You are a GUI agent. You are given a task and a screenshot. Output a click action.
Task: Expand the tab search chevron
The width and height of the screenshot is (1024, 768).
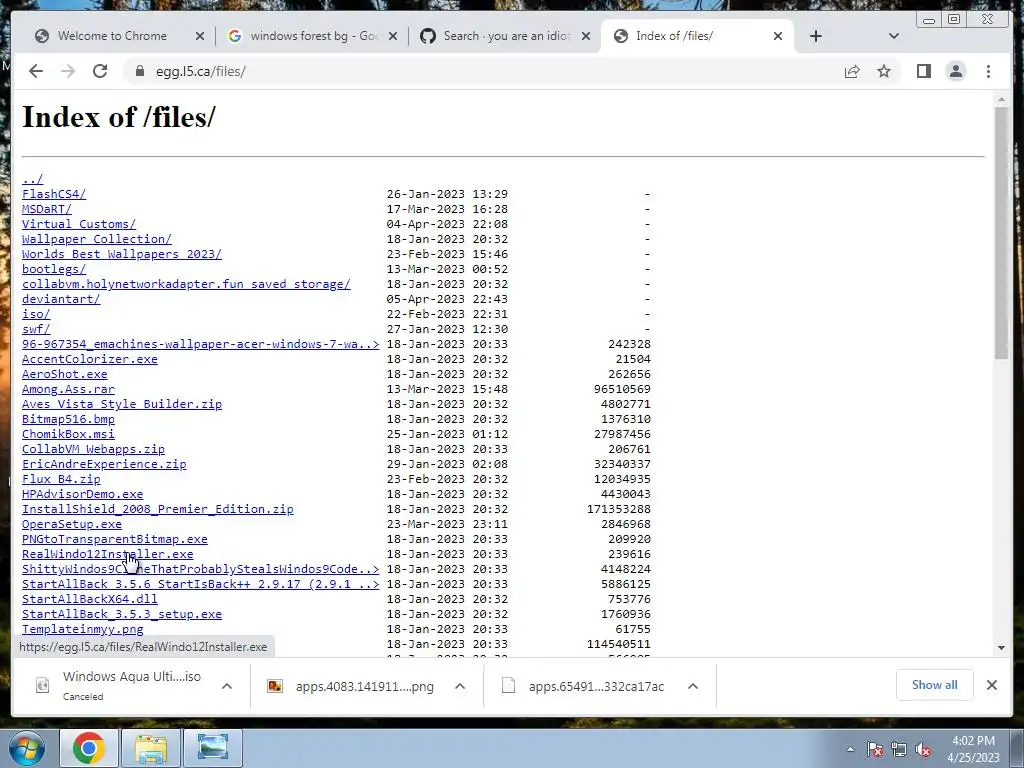coord(894,36)
